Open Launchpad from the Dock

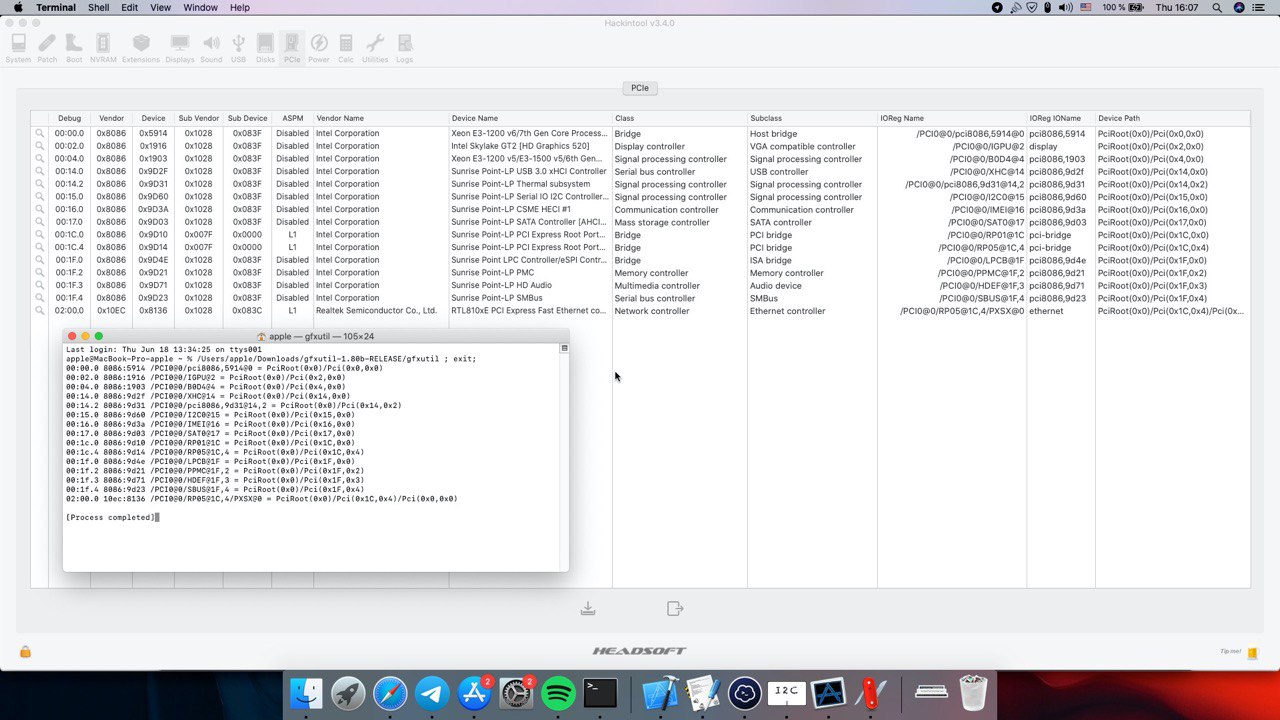point(349,693)
